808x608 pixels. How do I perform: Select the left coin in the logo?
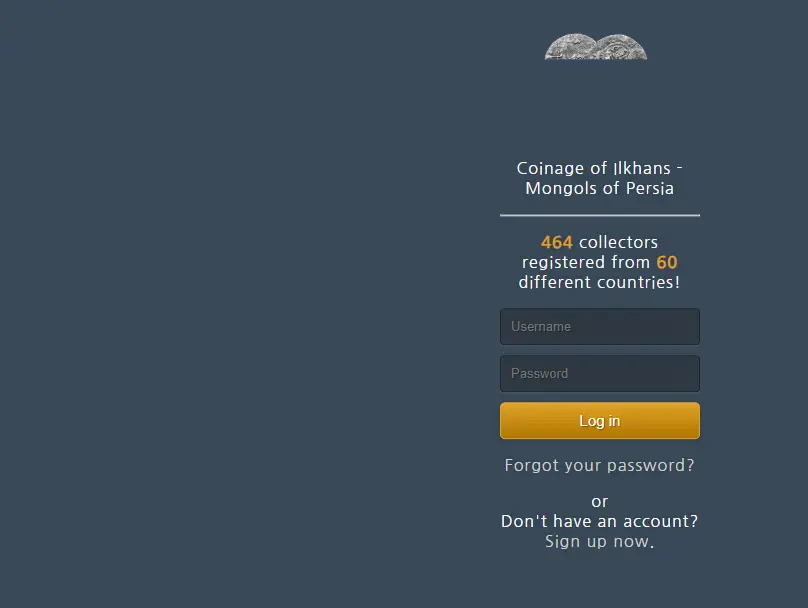tap(570, 47)
